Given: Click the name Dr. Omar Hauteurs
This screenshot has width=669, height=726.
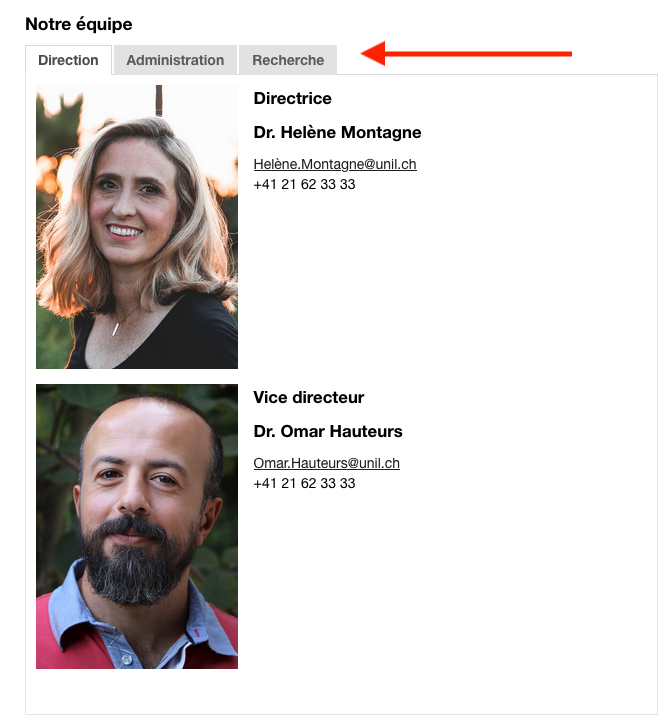Looking at the screenshot, I should [x=328, y=432].
